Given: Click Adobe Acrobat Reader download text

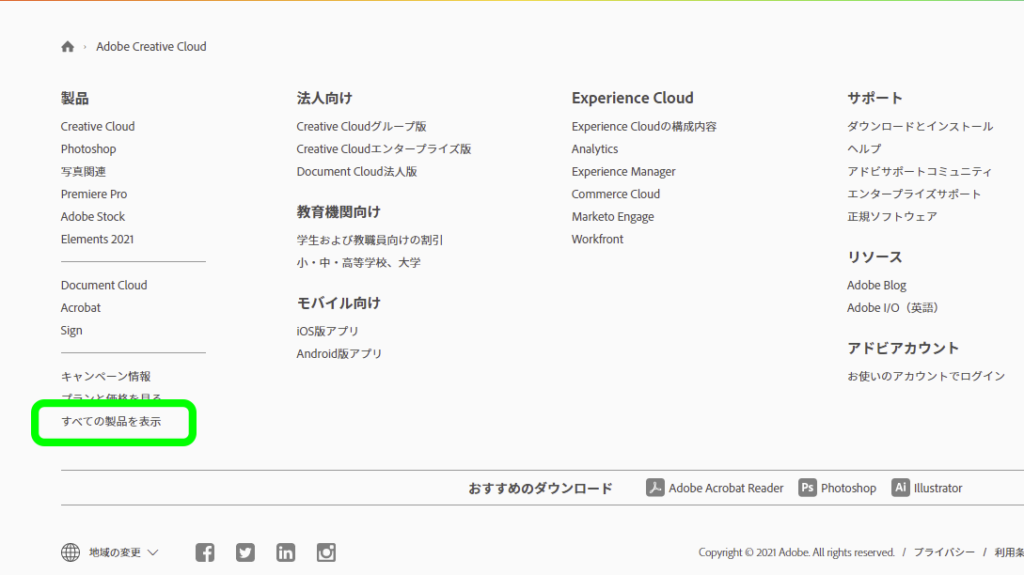Looking at the screenshot, I should click(x=726, y=488).
